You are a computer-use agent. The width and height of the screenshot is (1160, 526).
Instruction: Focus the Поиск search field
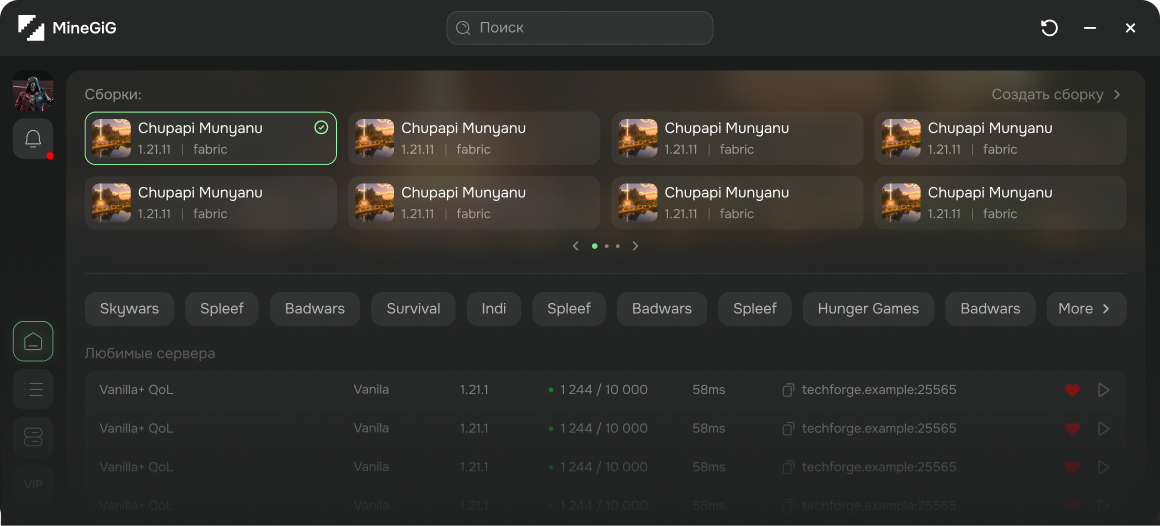580,28
